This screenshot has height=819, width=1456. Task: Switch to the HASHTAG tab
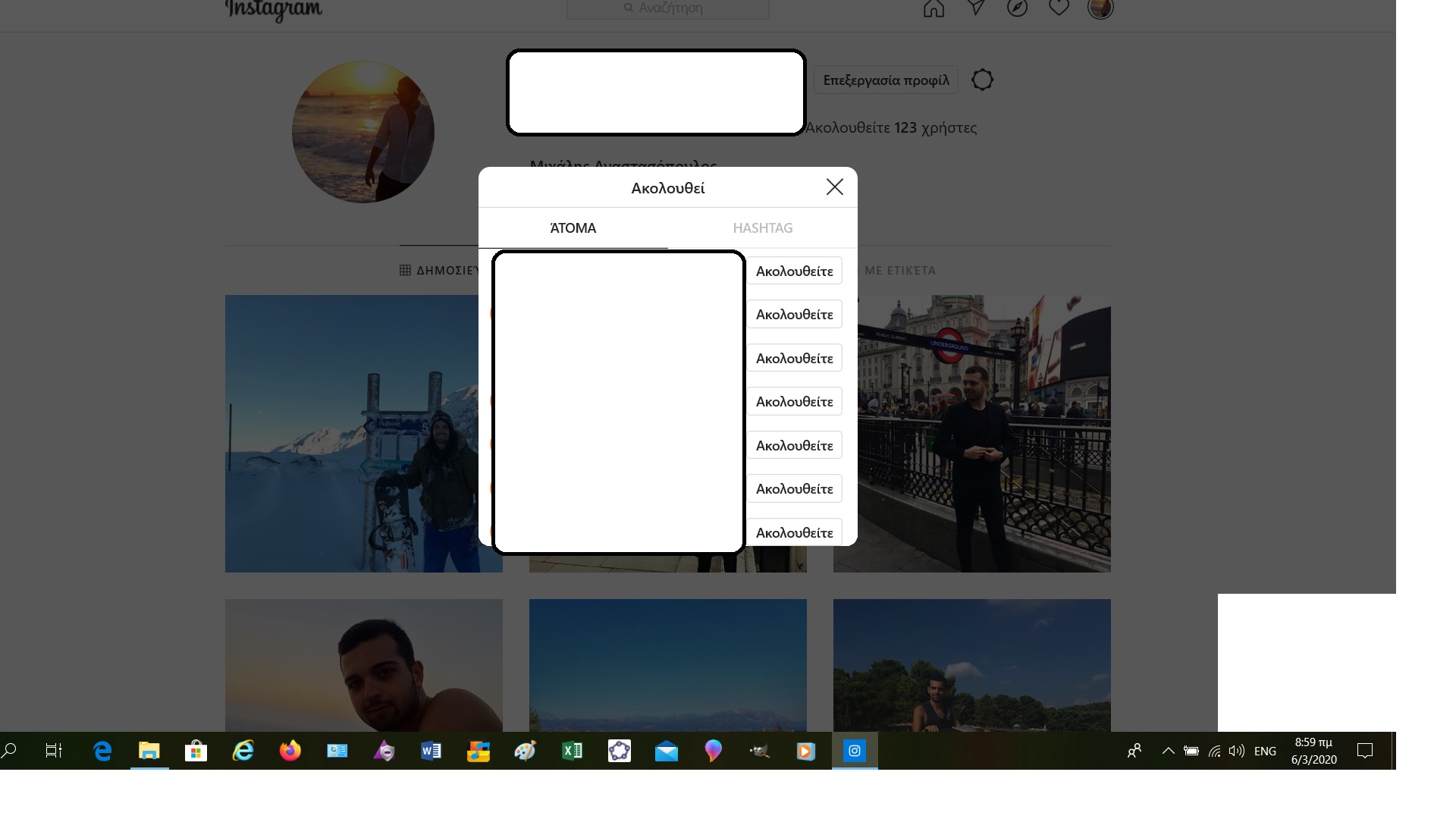[x=762, y=228]
